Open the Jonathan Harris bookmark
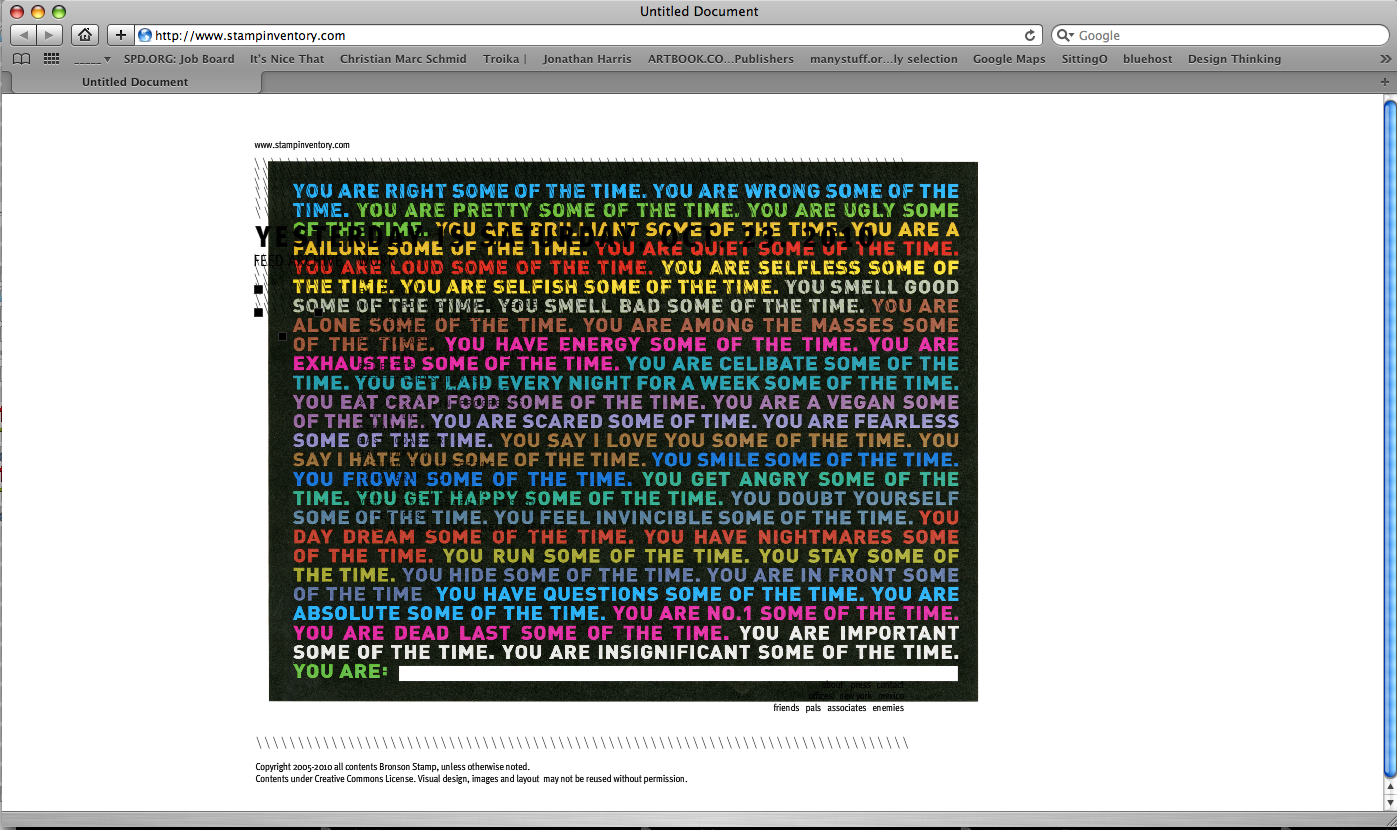1397x830 pixels. [x=587, y=59]
